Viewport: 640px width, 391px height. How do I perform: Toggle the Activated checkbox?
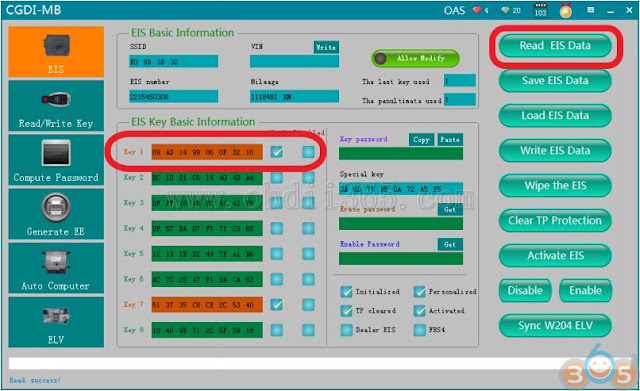point(420,311)
